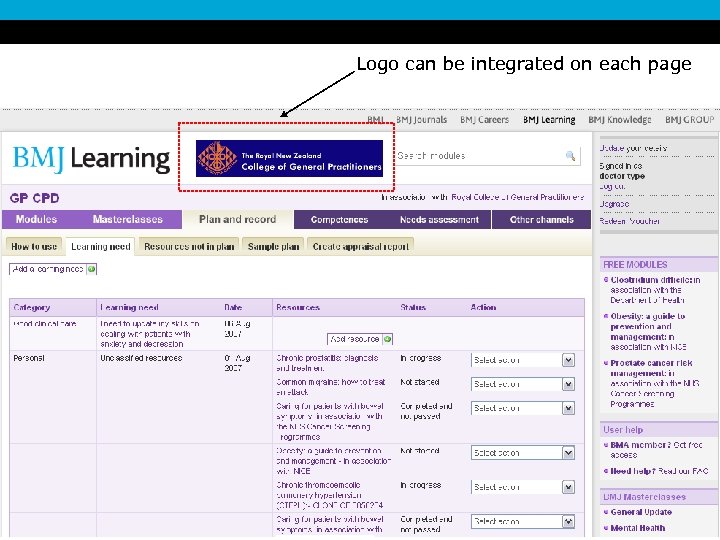Click the green plus icon beside Add a learning need
Viewport: 720px width, 540px height.
tap(91, 269)
